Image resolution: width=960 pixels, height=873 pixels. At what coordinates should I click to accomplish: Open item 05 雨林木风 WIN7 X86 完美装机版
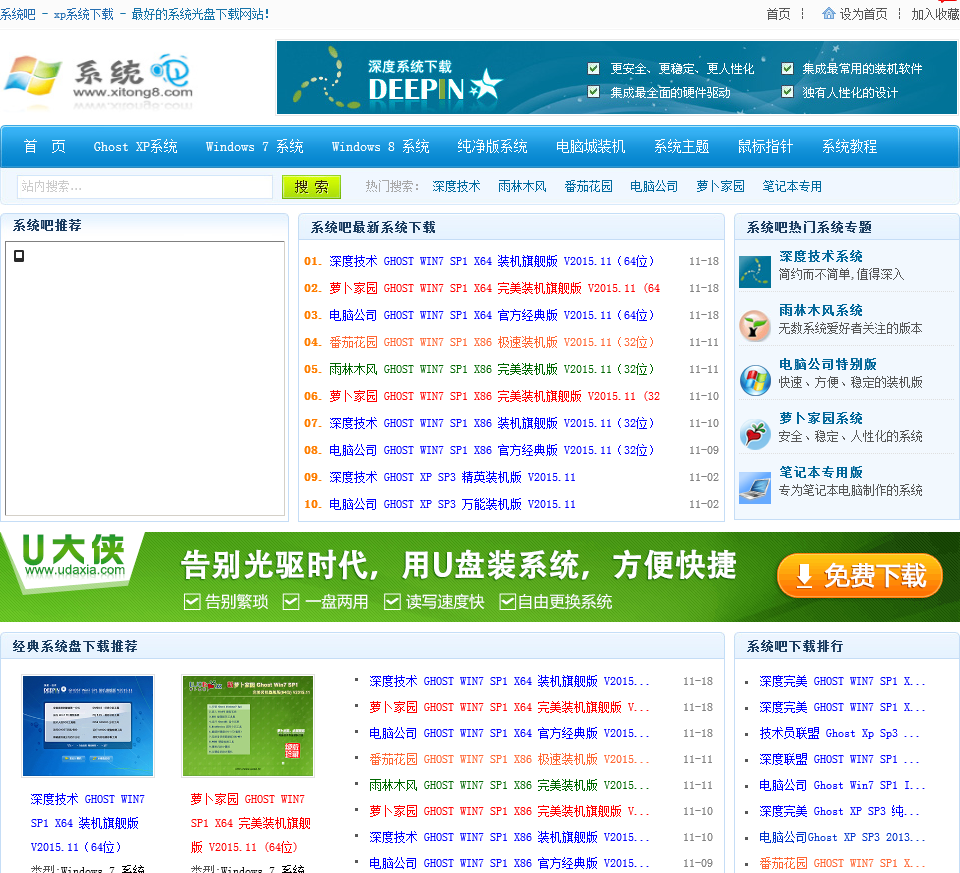[x=492, y=369]
